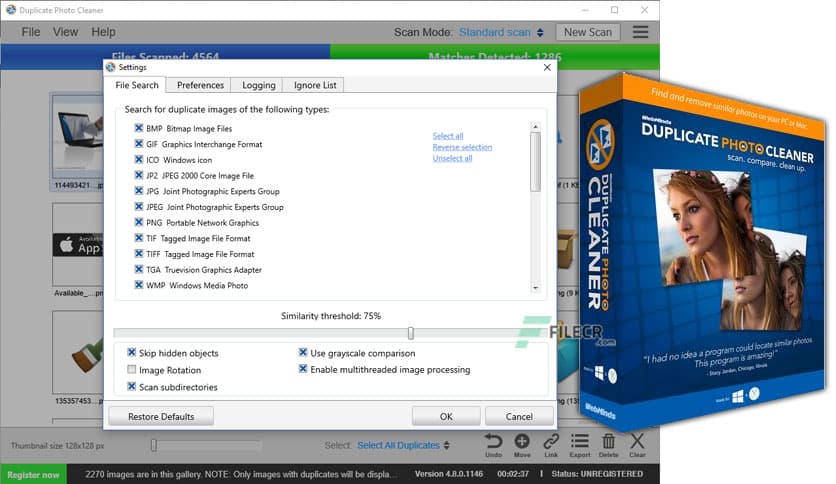Open the View menu
The height and width of the screenshot is (484, 836).
(x=65, y=32)
